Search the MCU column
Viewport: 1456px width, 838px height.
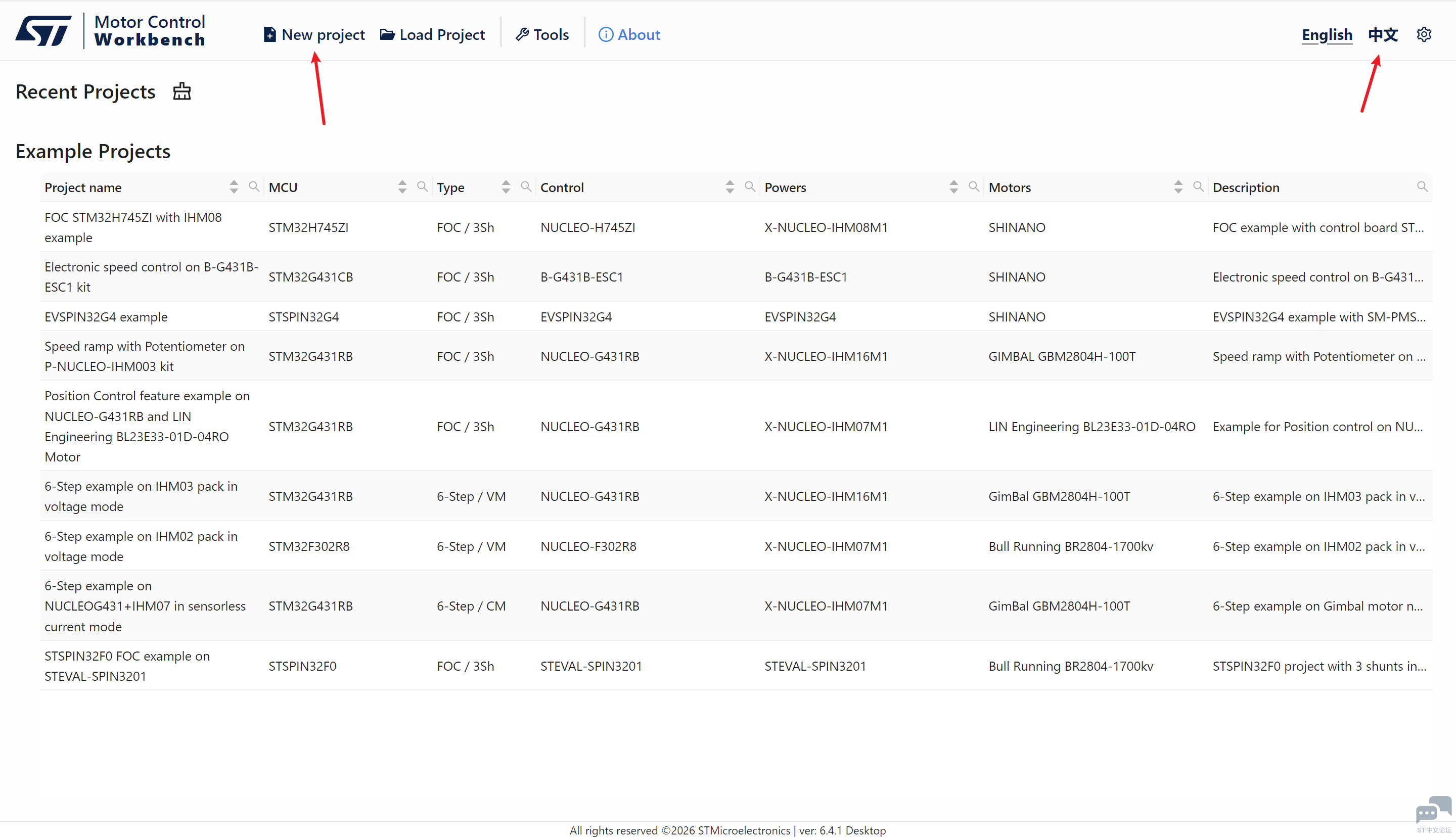click(423, 187)
